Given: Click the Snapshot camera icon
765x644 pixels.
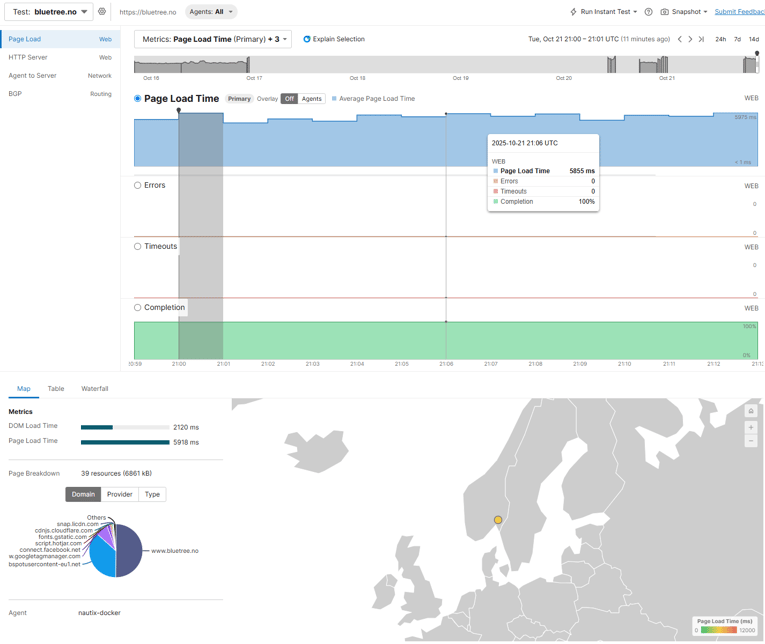Looking at the screenshot, I should 665,12.
